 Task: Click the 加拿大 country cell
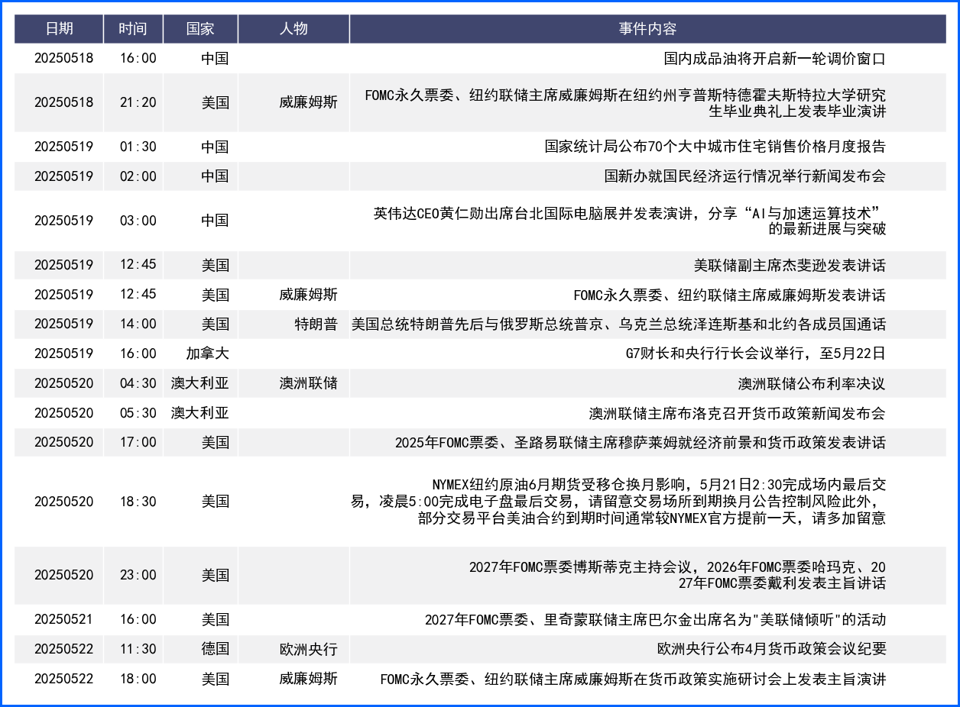207,353
